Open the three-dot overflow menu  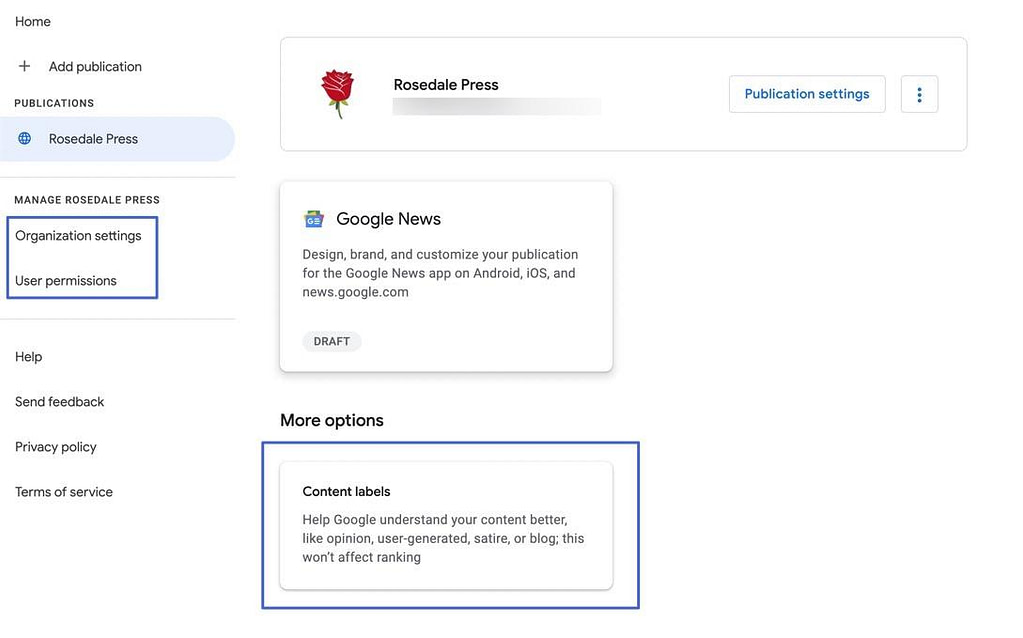coord(919,93)
